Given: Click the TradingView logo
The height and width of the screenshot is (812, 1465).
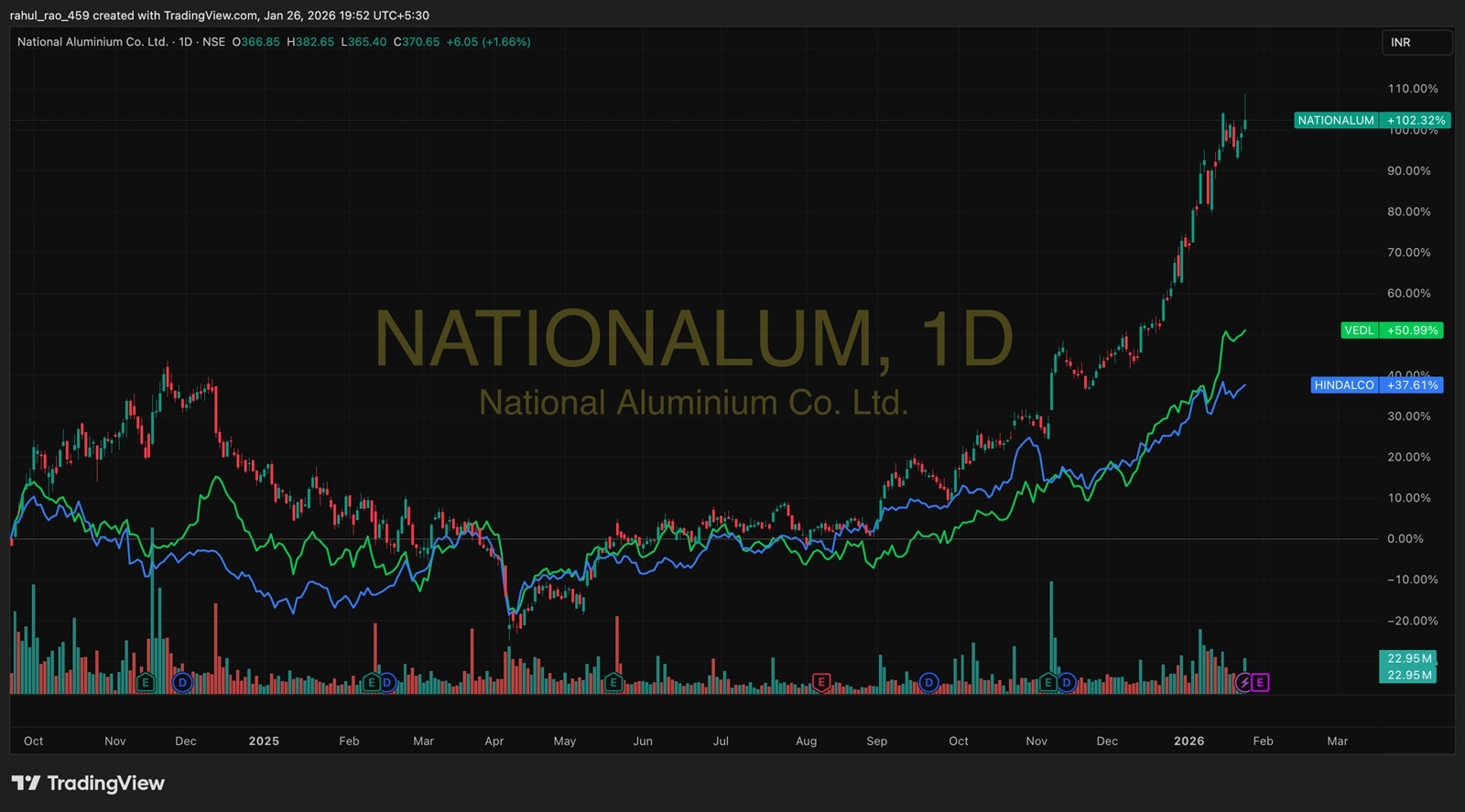Looking at the screenshot, I should point(88,783).
